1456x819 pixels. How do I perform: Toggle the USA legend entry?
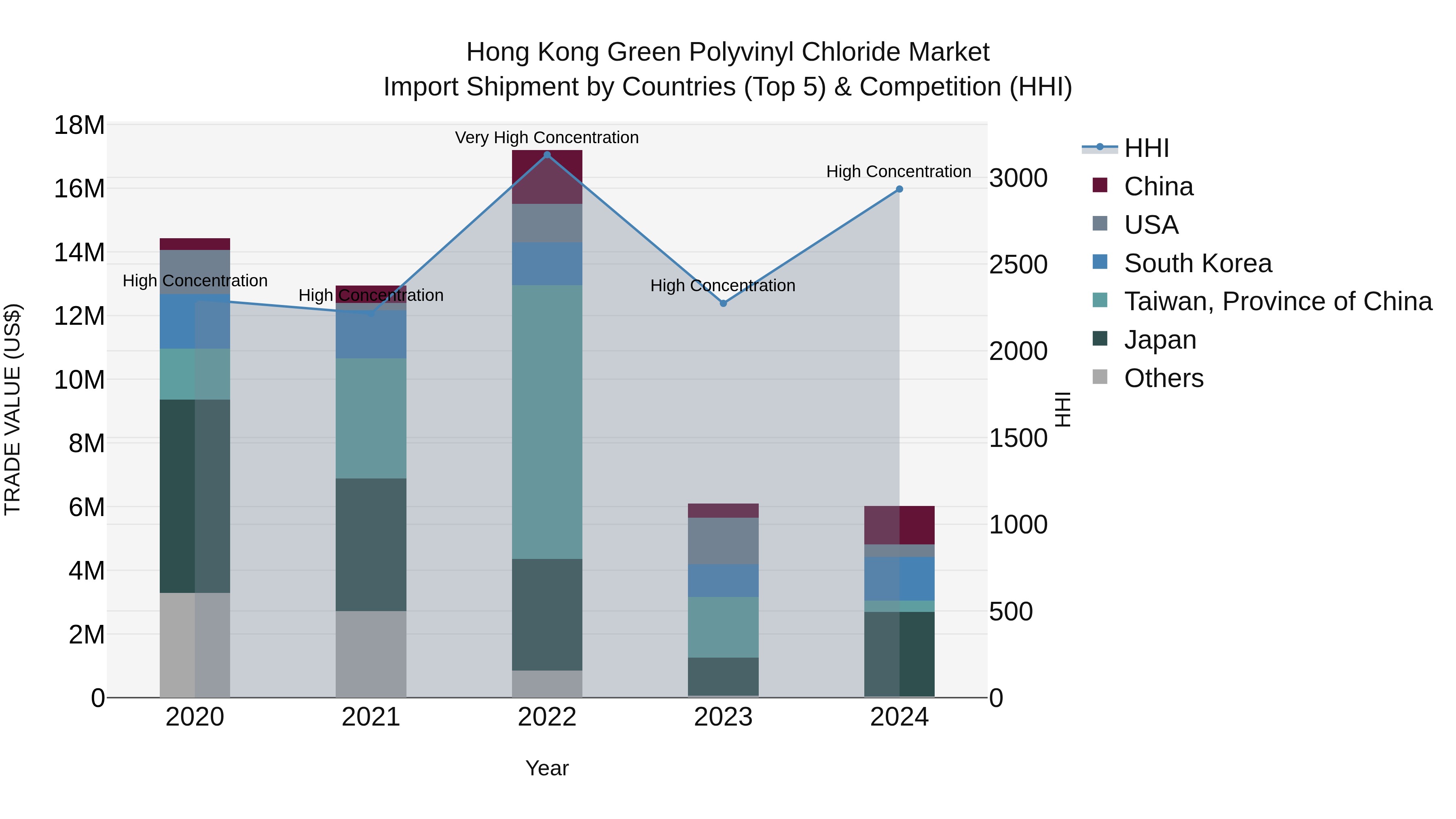pyautogui.click(x=1135, y=225)
